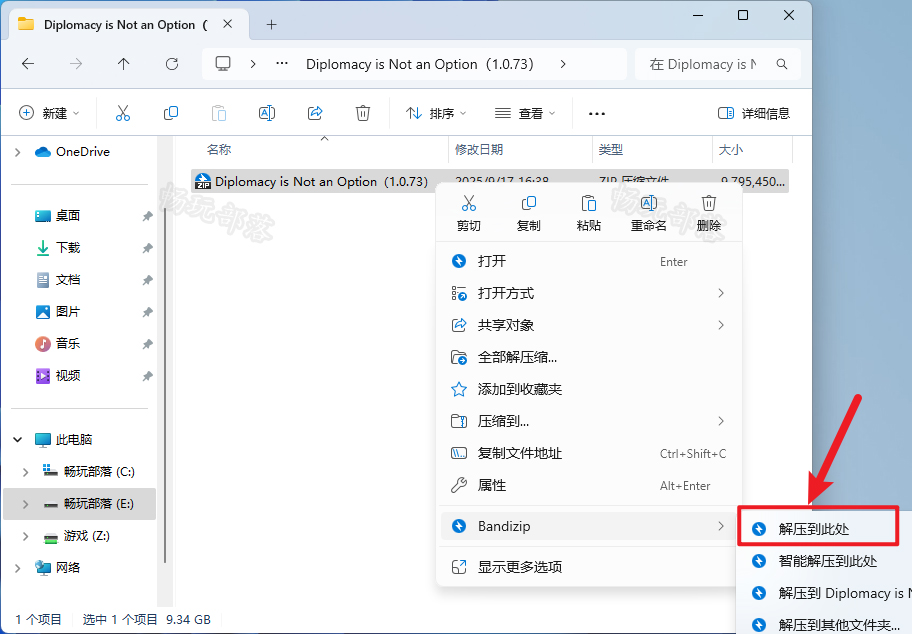This screenshot has height=634, width=912.
Task: Choose 复制文件地址 entry
Action: (589, 453)
